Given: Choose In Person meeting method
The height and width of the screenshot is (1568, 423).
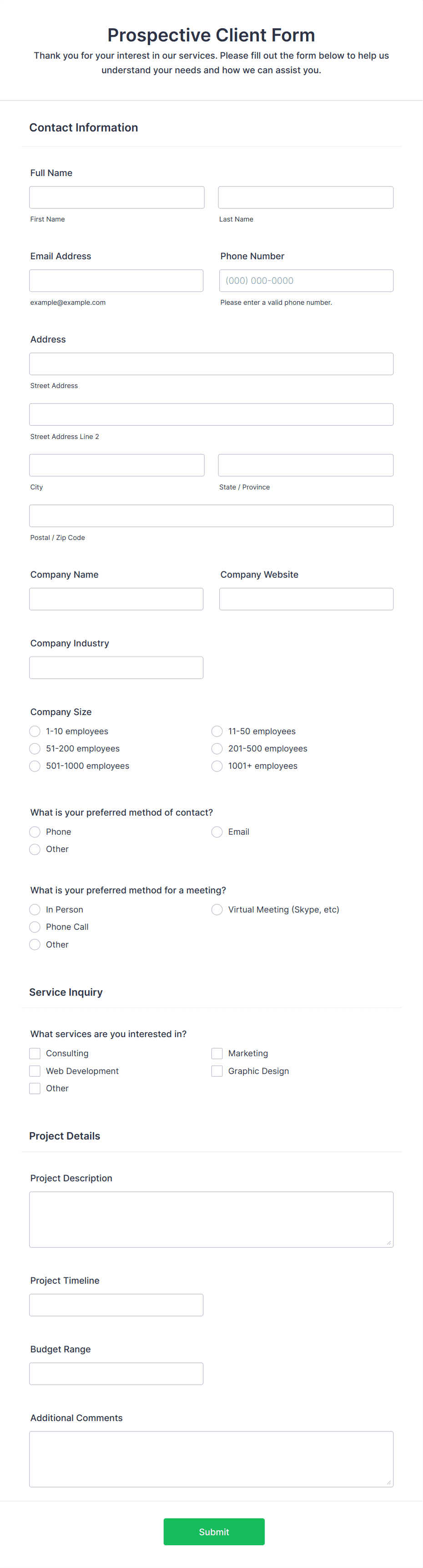Looking at the screenshot, I should pyautogui.click(x=35, y=909).
